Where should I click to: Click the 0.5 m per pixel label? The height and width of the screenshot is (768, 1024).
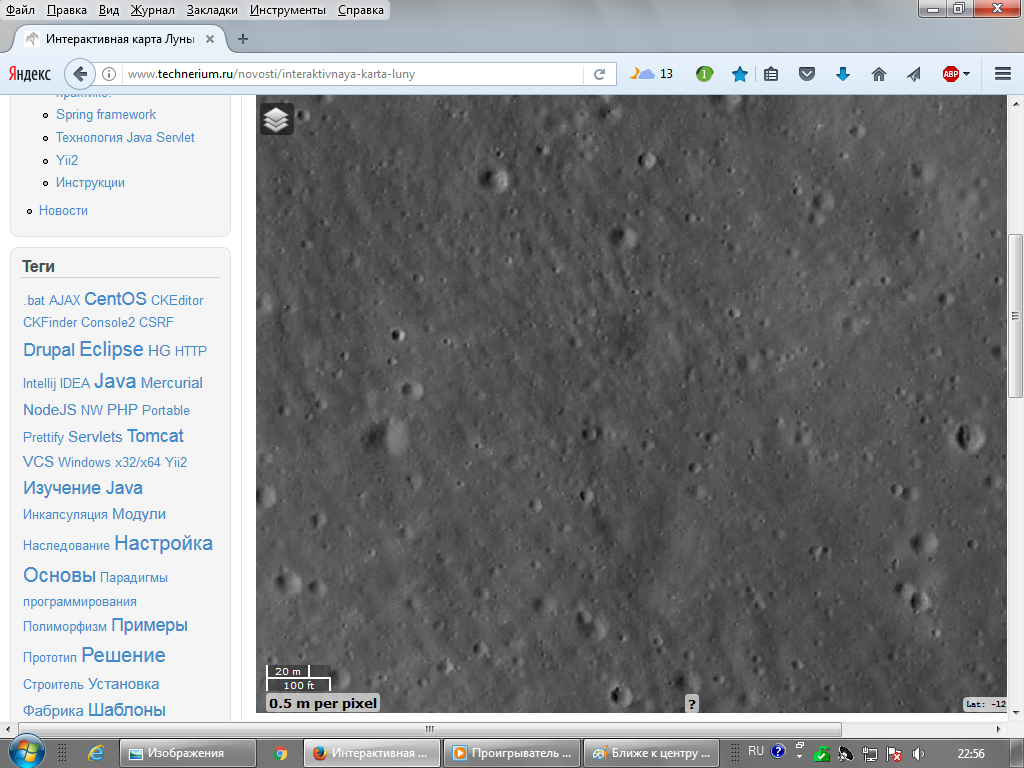point(323,703)
